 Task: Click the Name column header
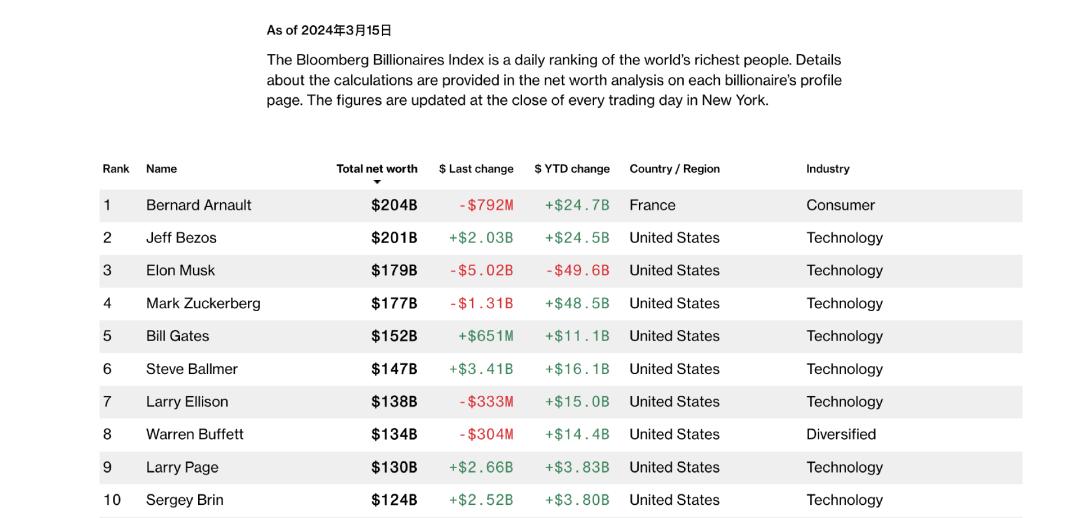pos(161,169)
